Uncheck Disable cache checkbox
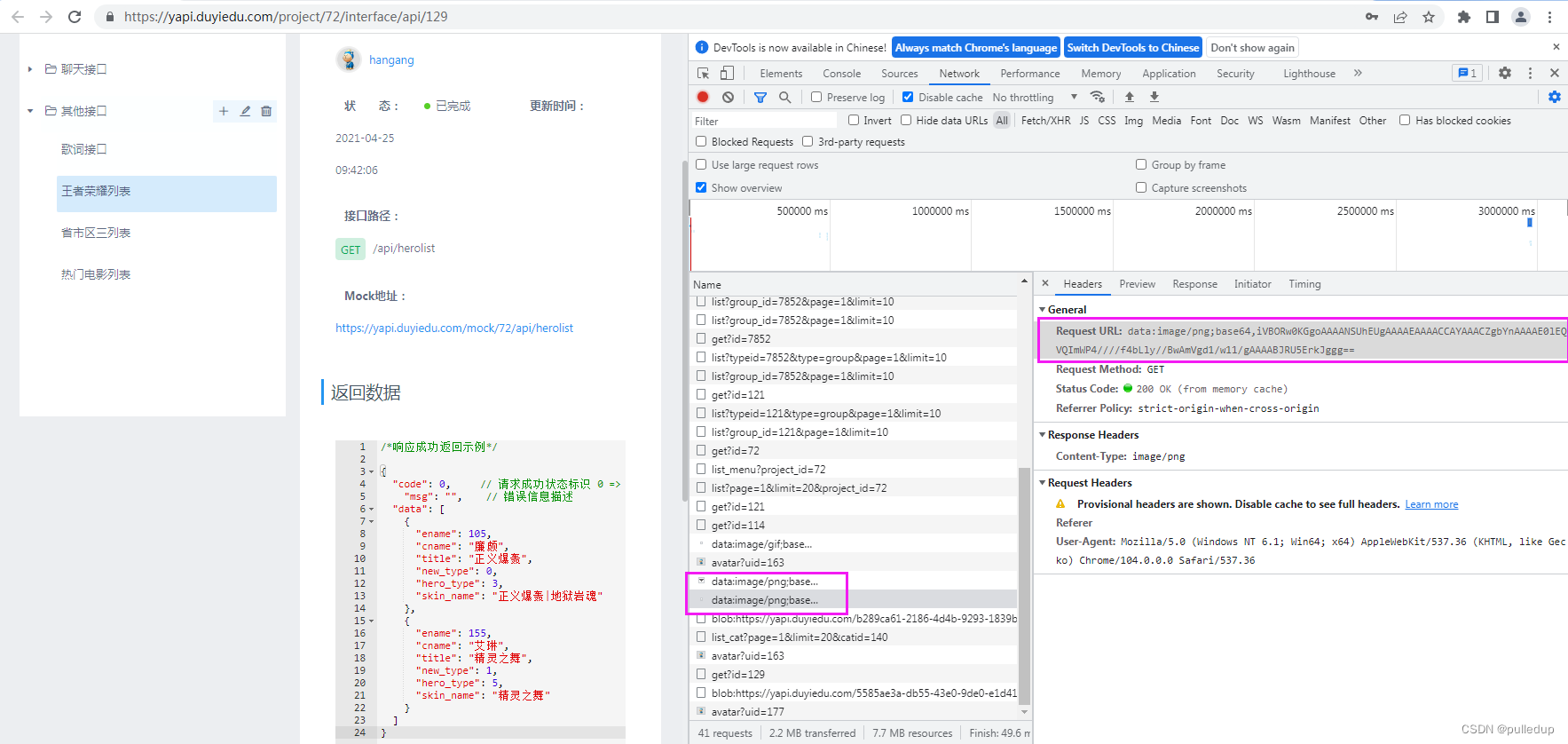 (908, 97)
